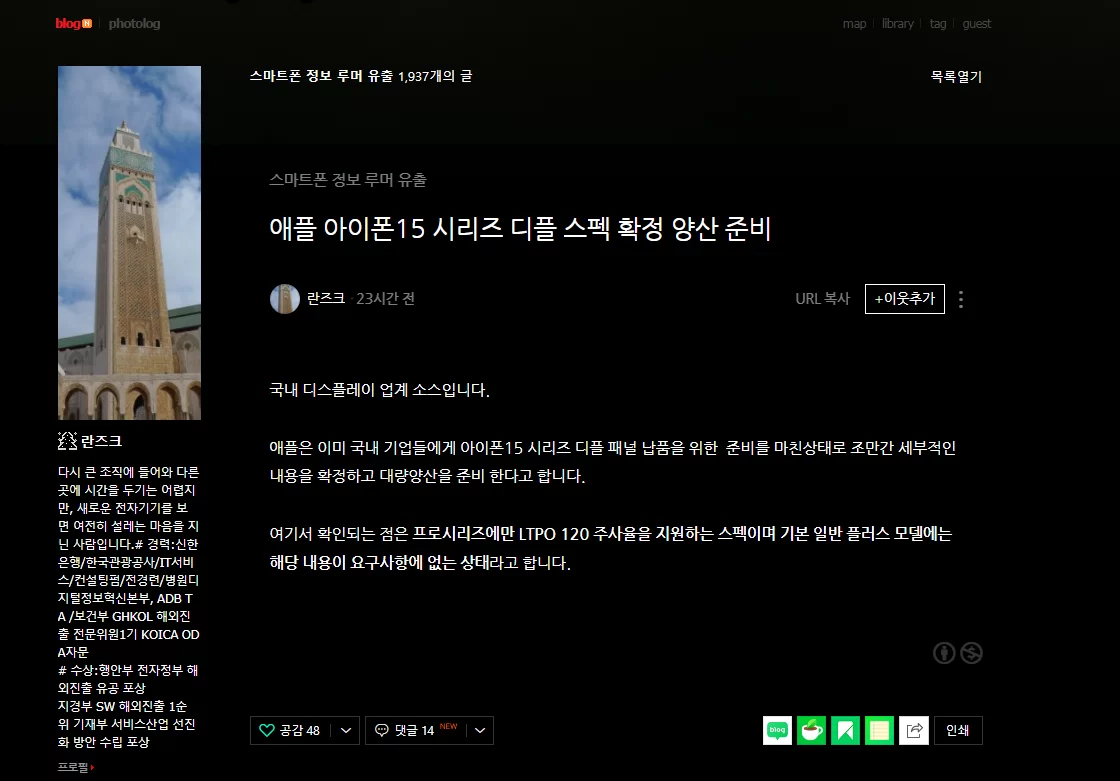Click the 란즈크 nickname in the sidebar

click(101, 442)
